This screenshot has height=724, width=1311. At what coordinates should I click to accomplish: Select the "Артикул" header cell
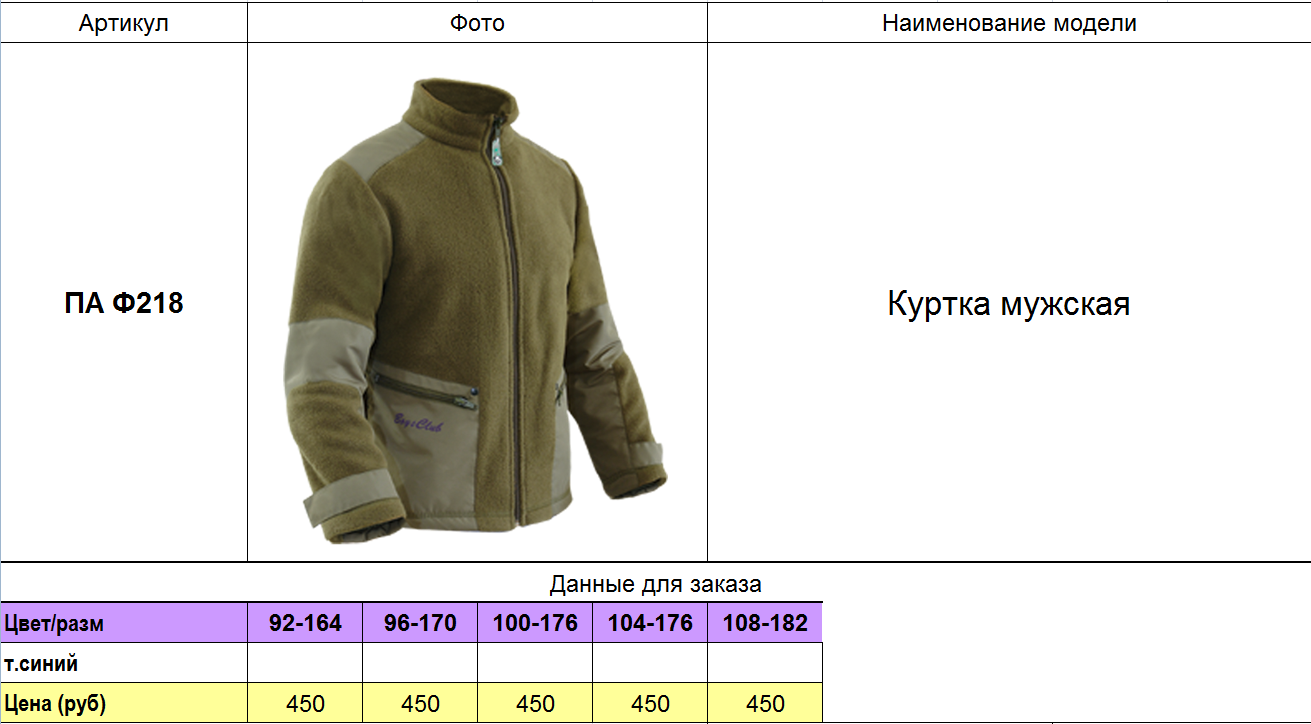[x=123, y=23]
